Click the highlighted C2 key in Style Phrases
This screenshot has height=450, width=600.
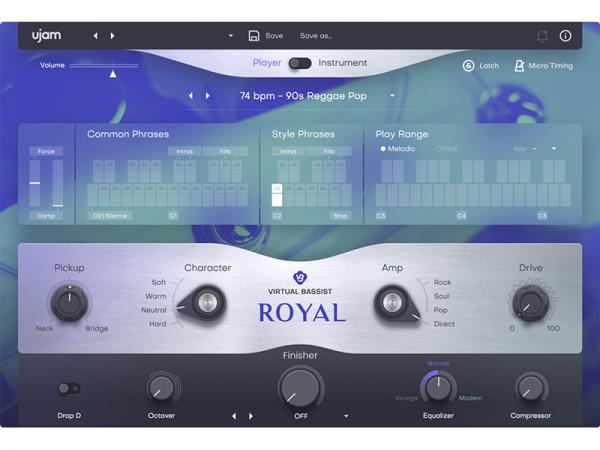pyautogui.click(x=277, y=195)
